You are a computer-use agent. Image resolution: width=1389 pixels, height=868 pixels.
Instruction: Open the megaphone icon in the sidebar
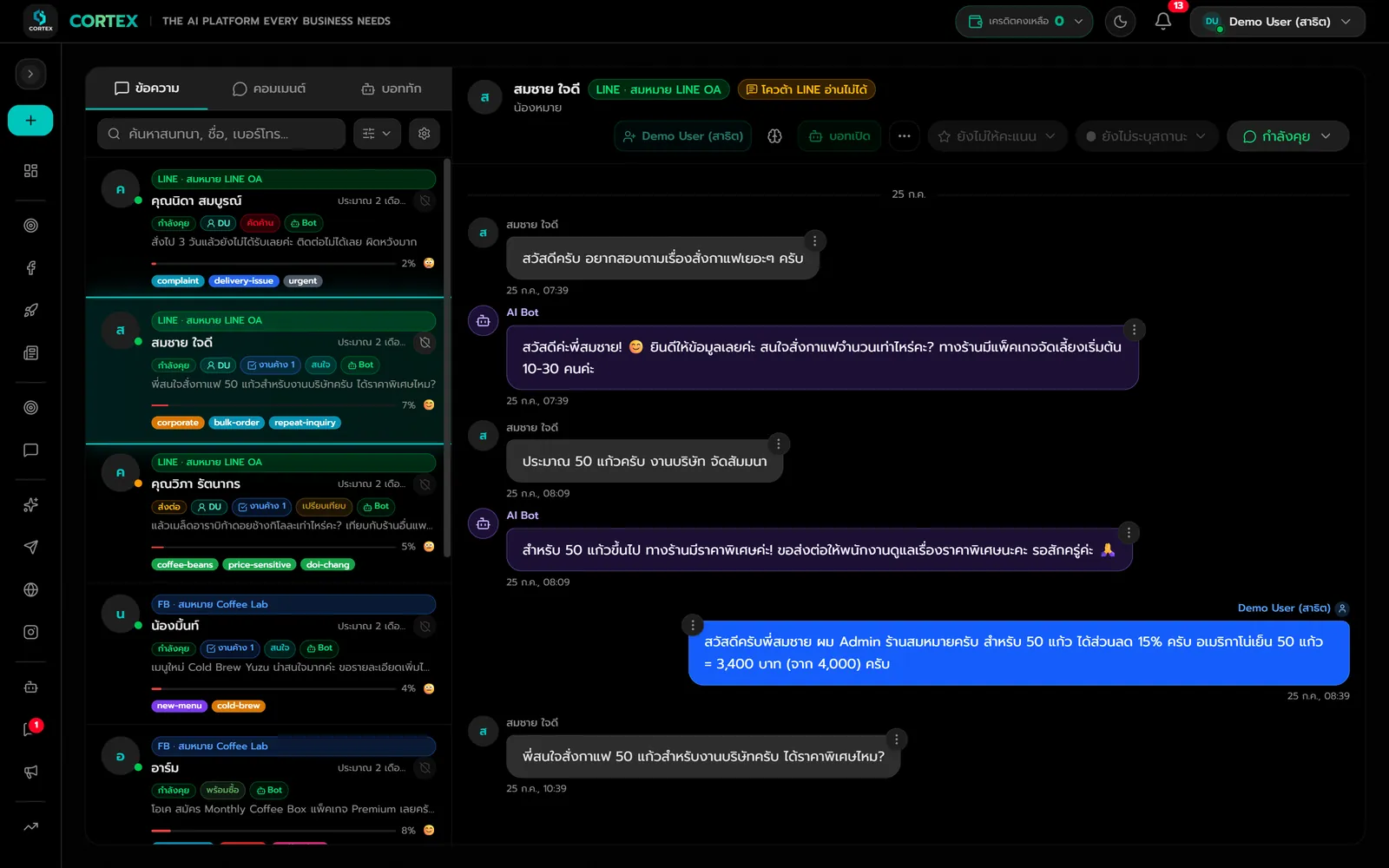pyautogui.click(x=30, y=773)
